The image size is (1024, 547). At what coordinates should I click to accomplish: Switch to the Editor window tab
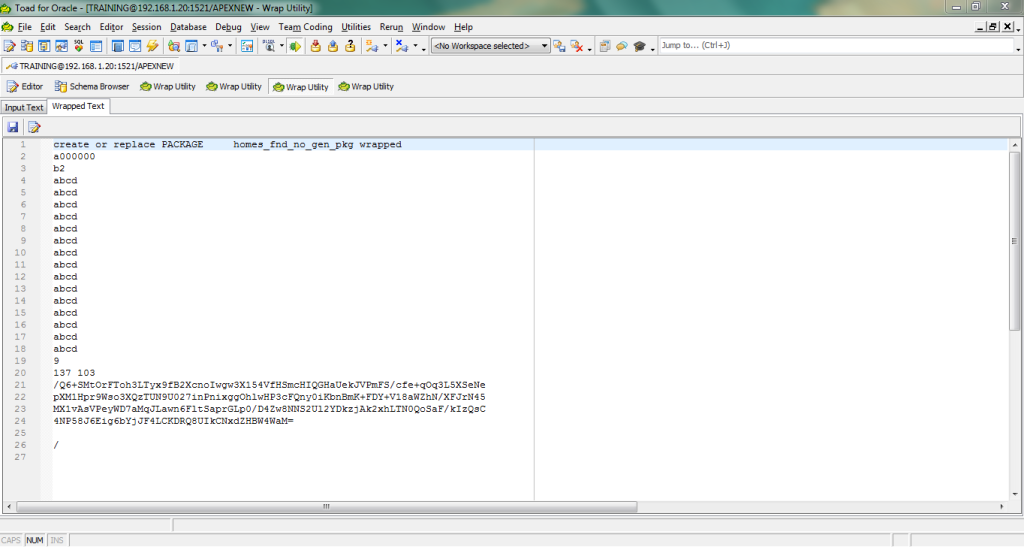coord(25,86)
